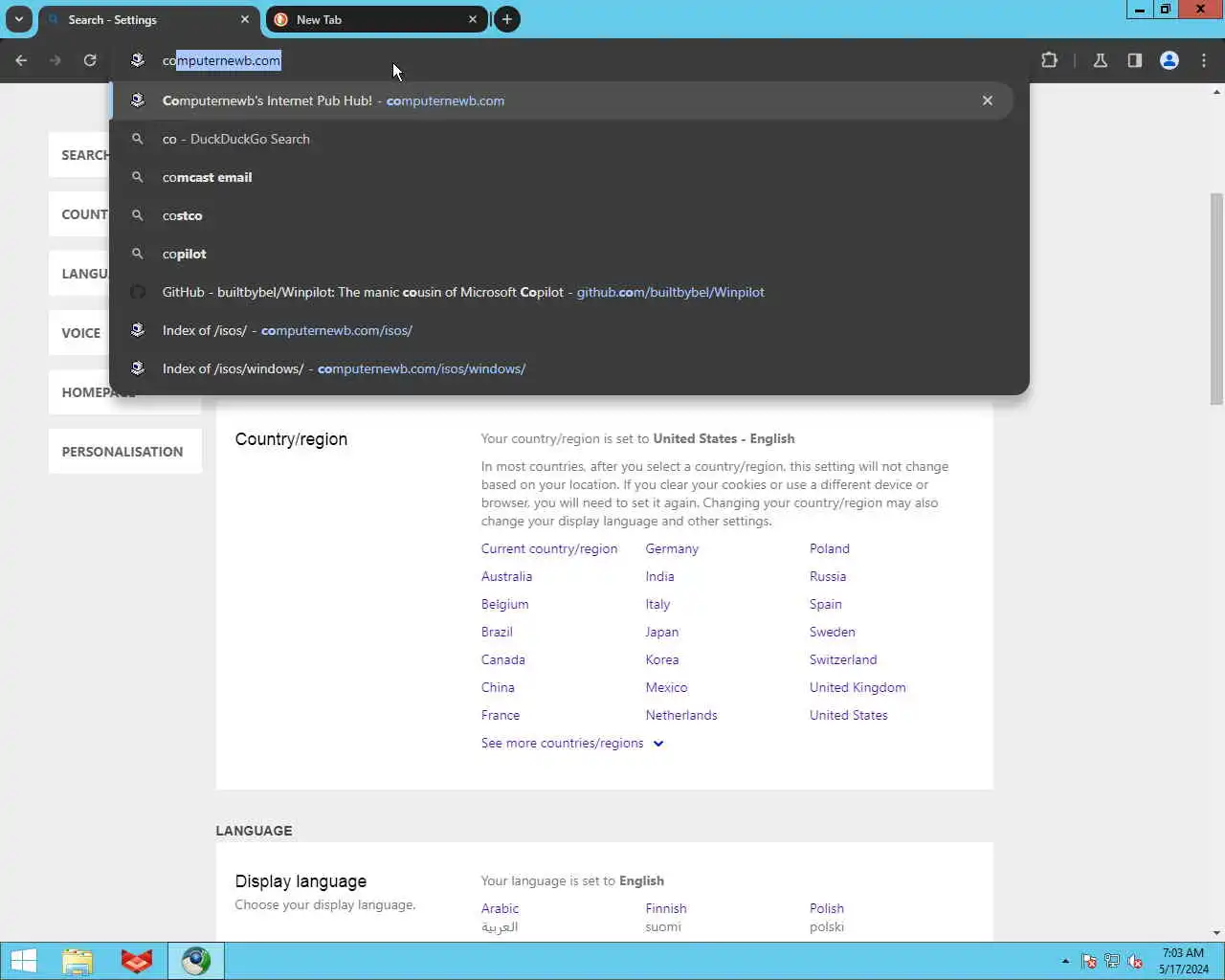Expand See more countries/regions

572,743
